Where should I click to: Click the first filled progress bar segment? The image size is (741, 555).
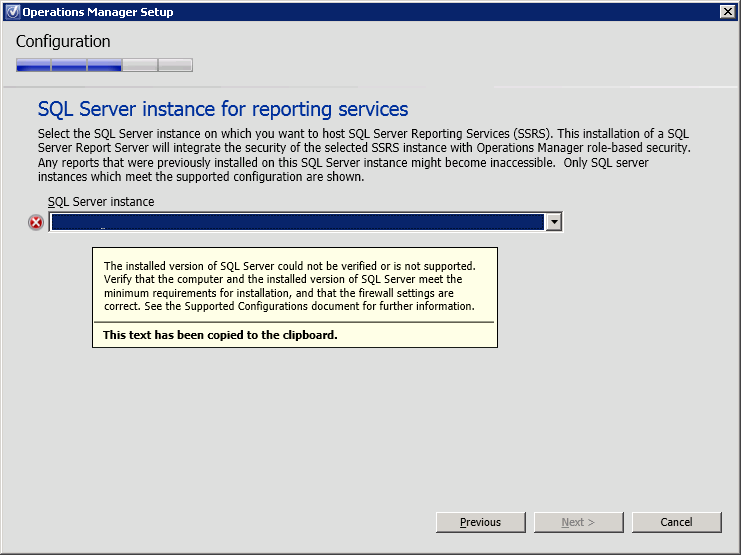[33, 66]
